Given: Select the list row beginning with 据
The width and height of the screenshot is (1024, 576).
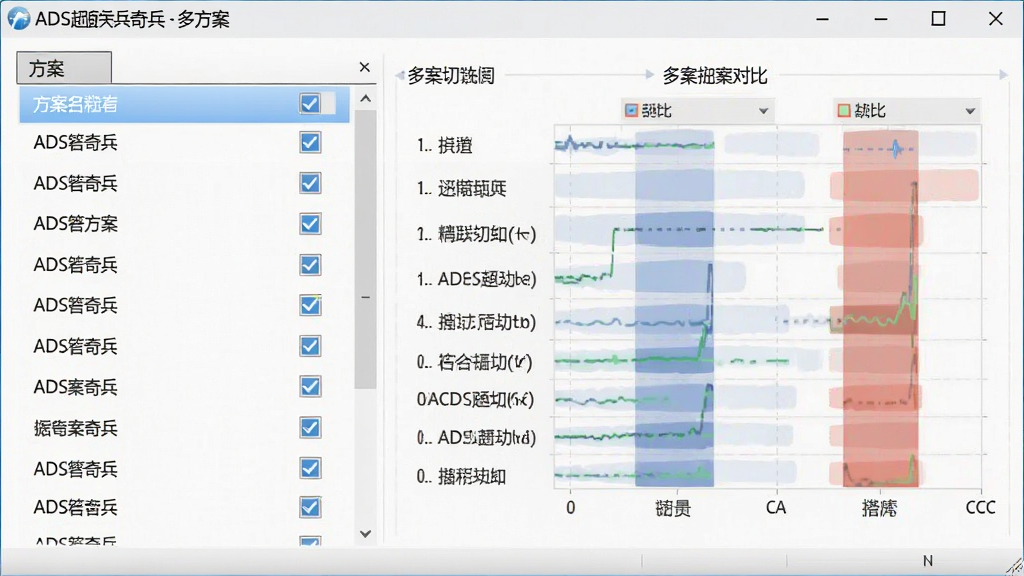Looking at the screenshot, I should 184,428.
